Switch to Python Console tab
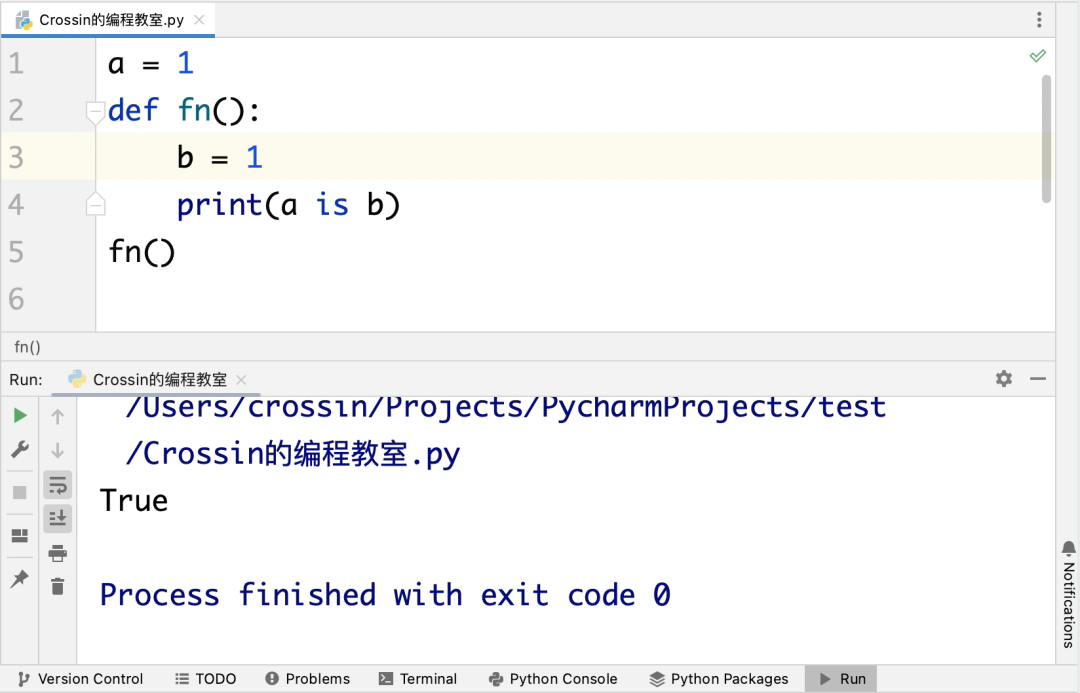This screenshot has width=1080, height=693. tap(553, 679)
